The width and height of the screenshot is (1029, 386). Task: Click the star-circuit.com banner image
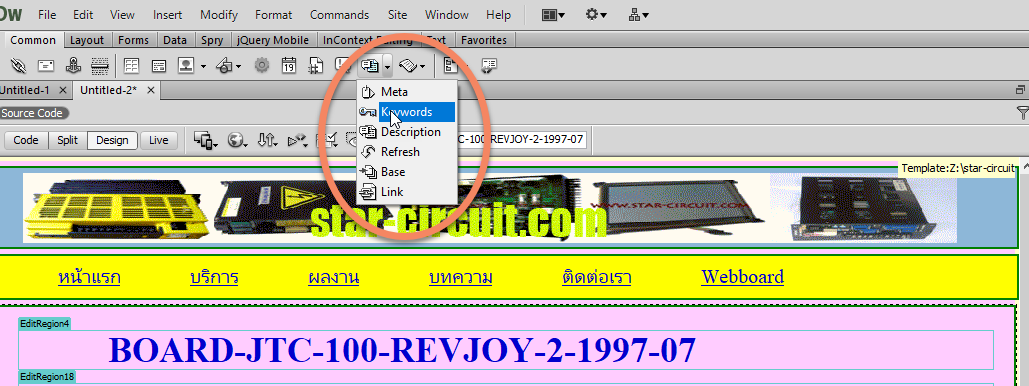pyautogui.click(x=490, y=207)
